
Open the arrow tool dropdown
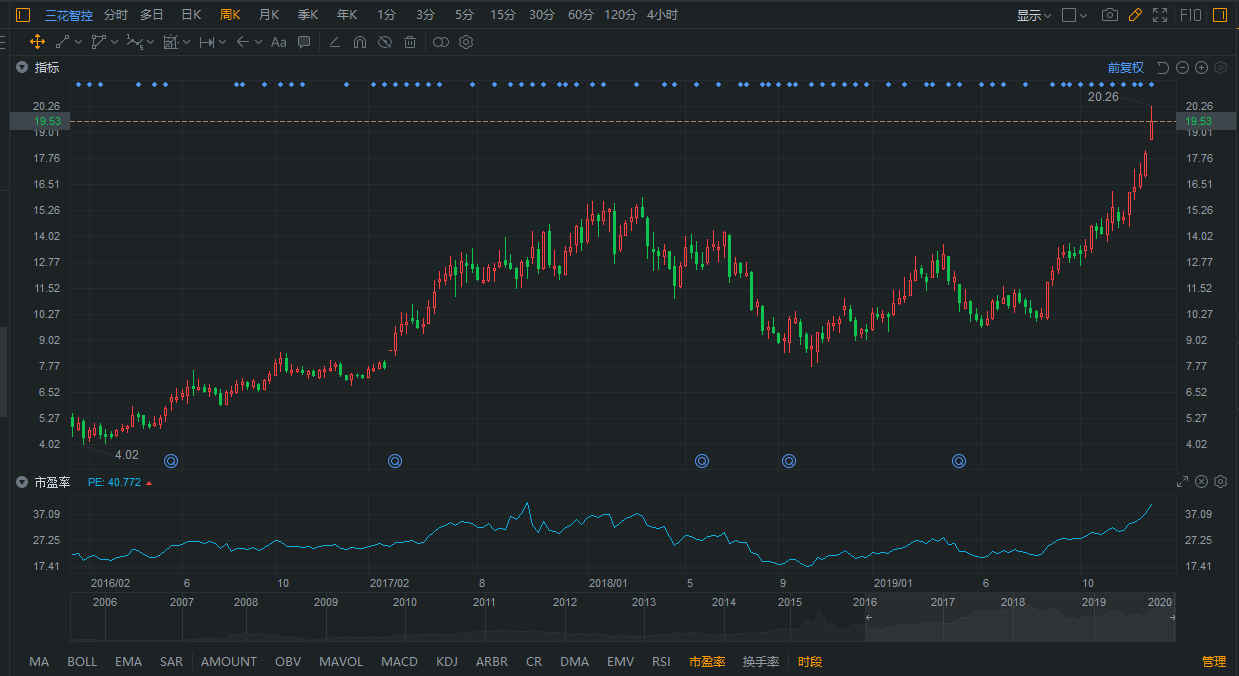coord(258,42)
